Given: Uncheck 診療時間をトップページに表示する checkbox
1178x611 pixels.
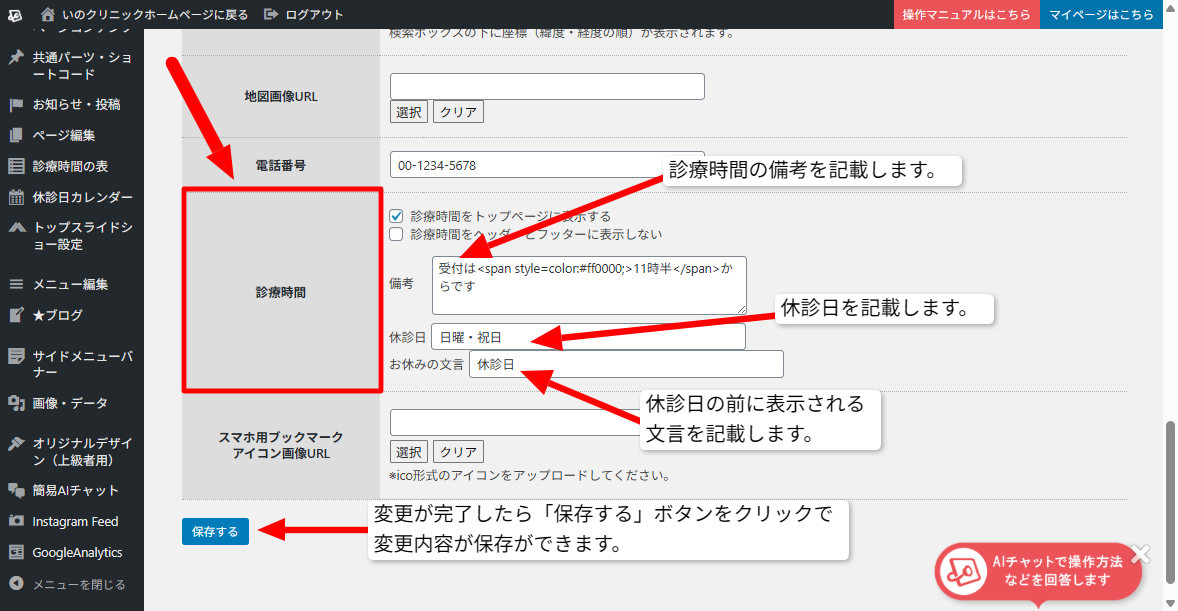Looking at the screenshot, I should [x=396, y=216].
